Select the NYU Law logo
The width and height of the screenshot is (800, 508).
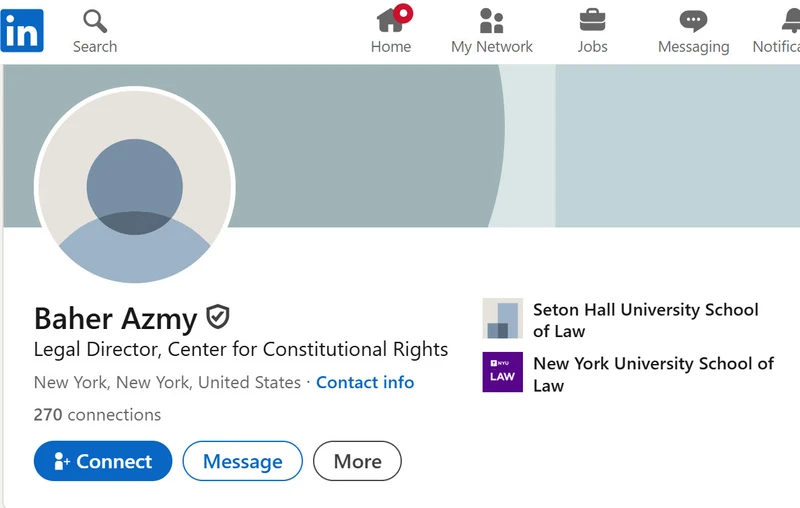[503, 372]
